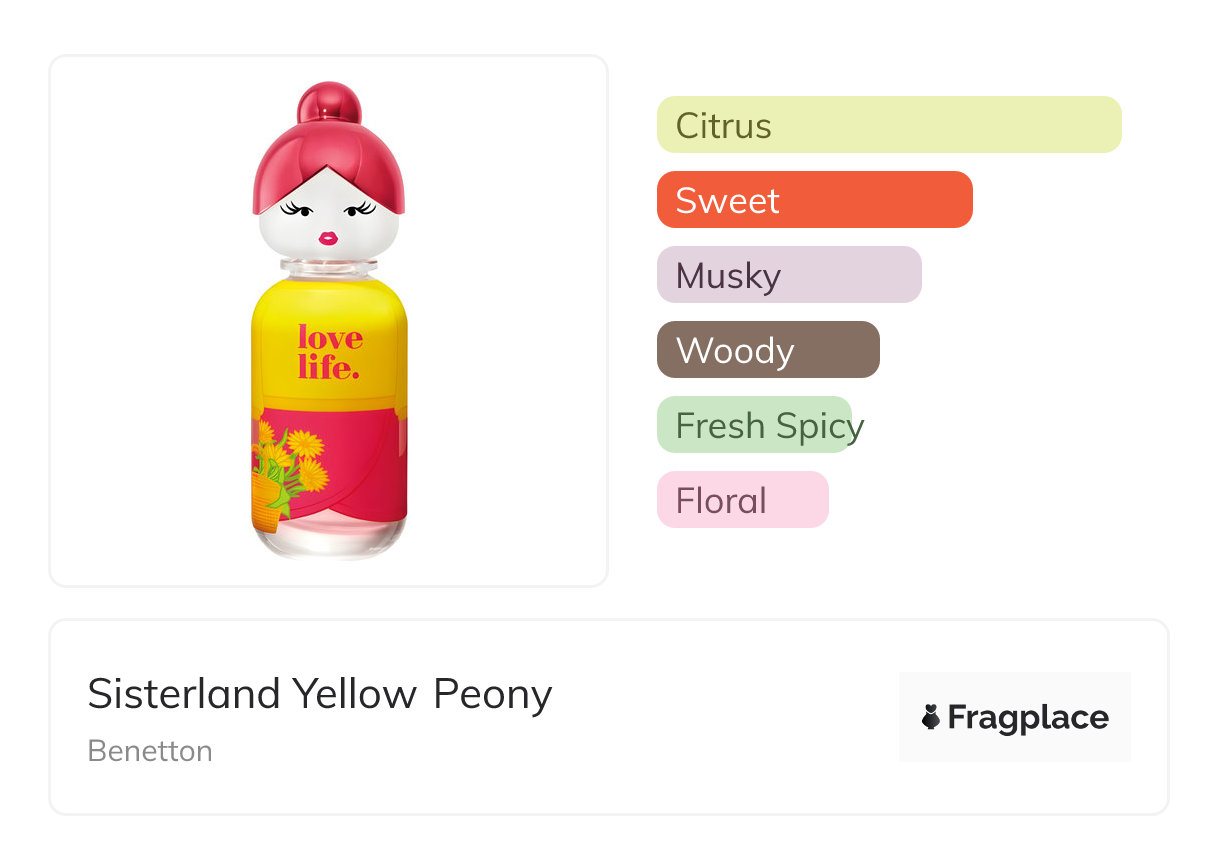The height and width of the screenshot is (864, 1218).
Task: Click the doll's pink lips
Action: 327,237
